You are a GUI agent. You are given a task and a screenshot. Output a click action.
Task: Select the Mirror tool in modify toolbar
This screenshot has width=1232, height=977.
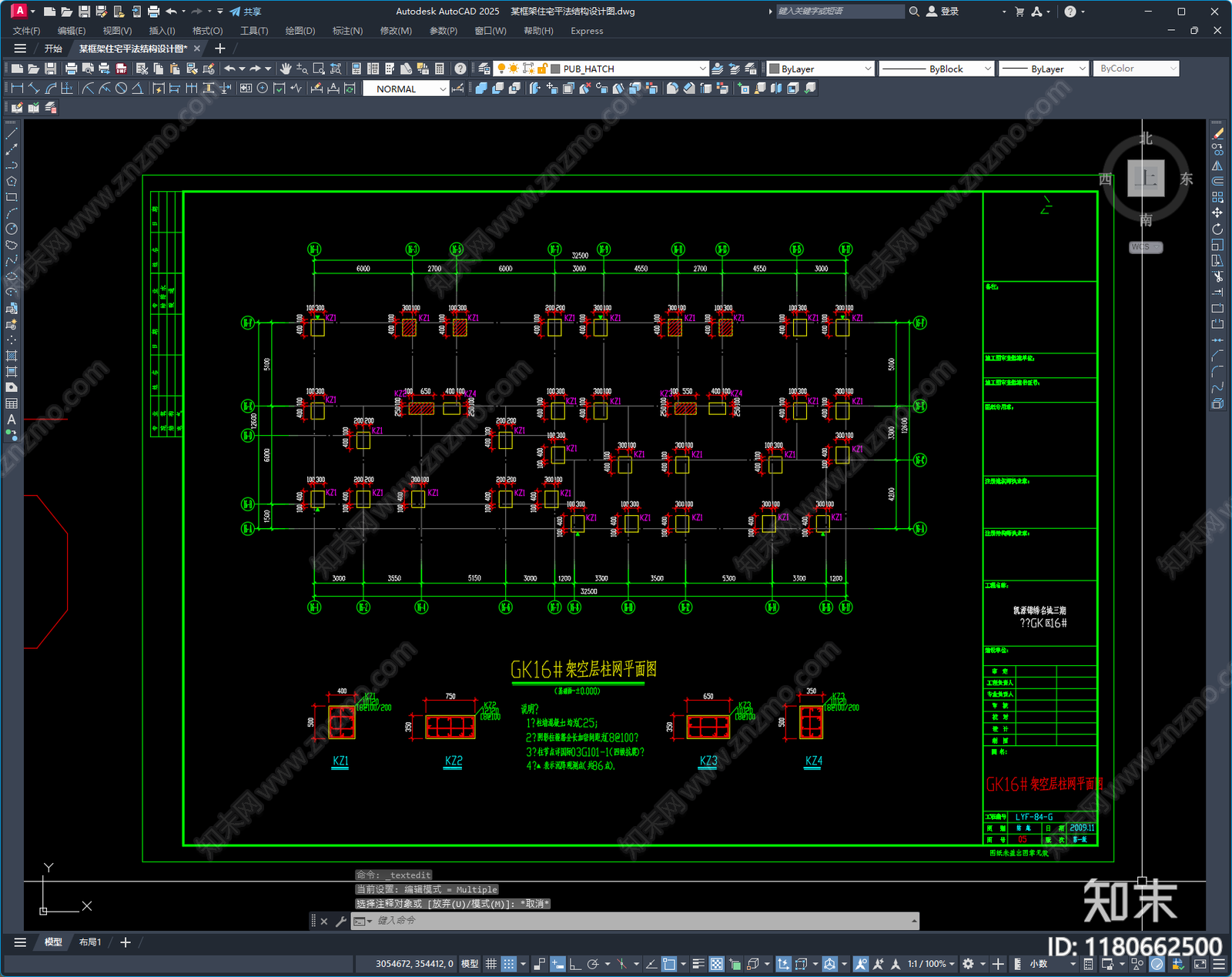point(1217,166)
